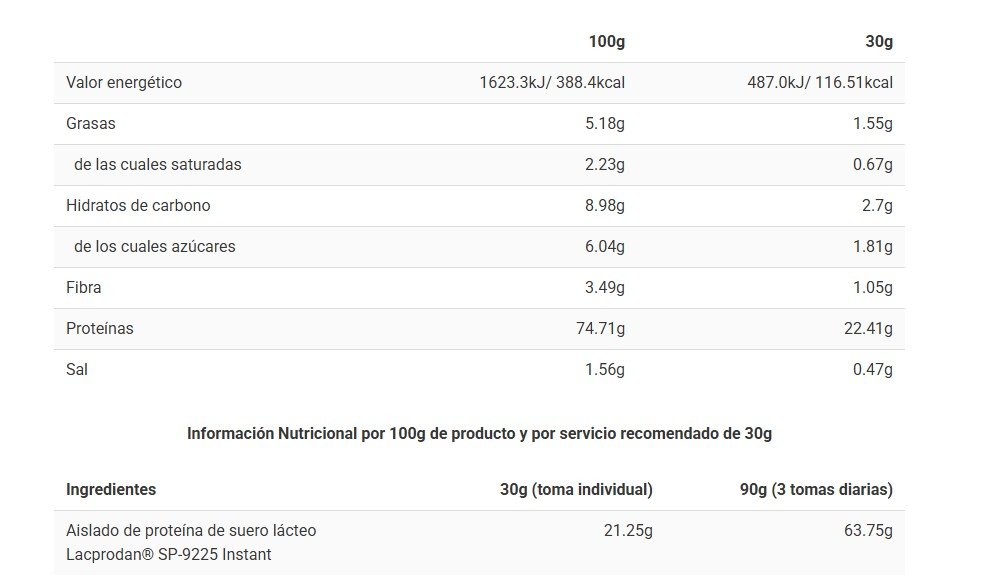982x583 pixels.
Task: Click the 22.41g protein per serving value
Action: tap(869, 329)
